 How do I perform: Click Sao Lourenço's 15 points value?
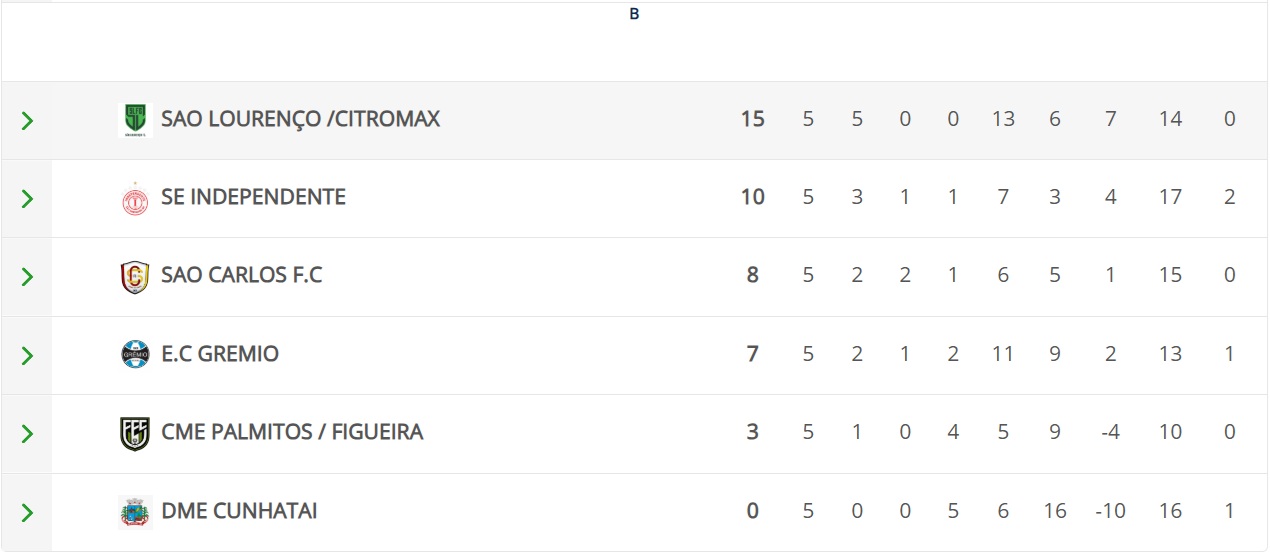click(752, 119)
